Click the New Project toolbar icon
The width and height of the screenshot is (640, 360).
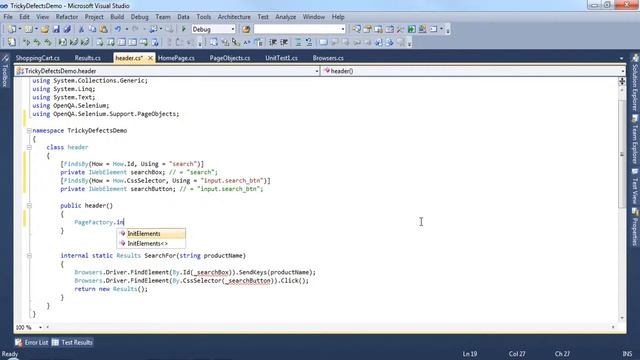click(x=12, y=29)
